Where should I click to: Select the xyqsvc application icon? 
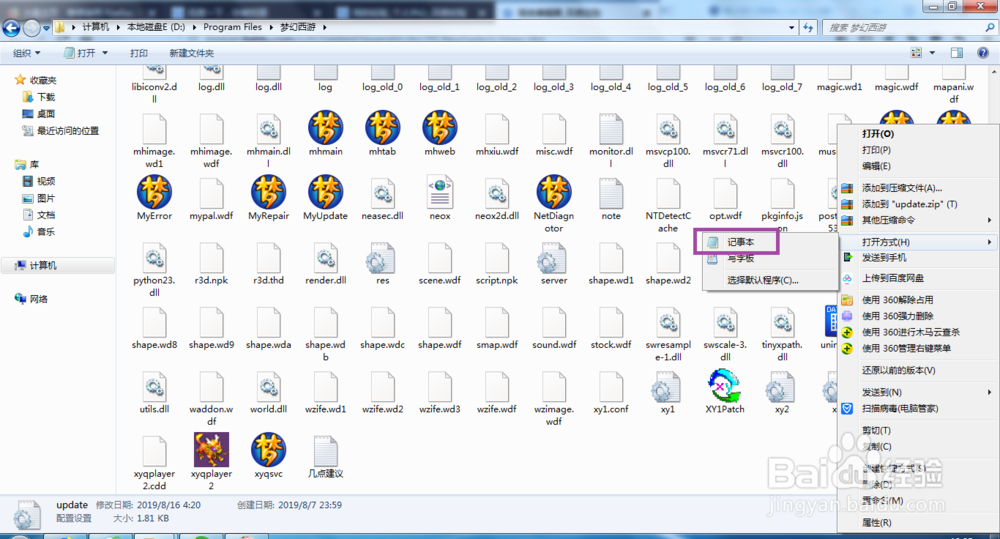tap(268, 450)
